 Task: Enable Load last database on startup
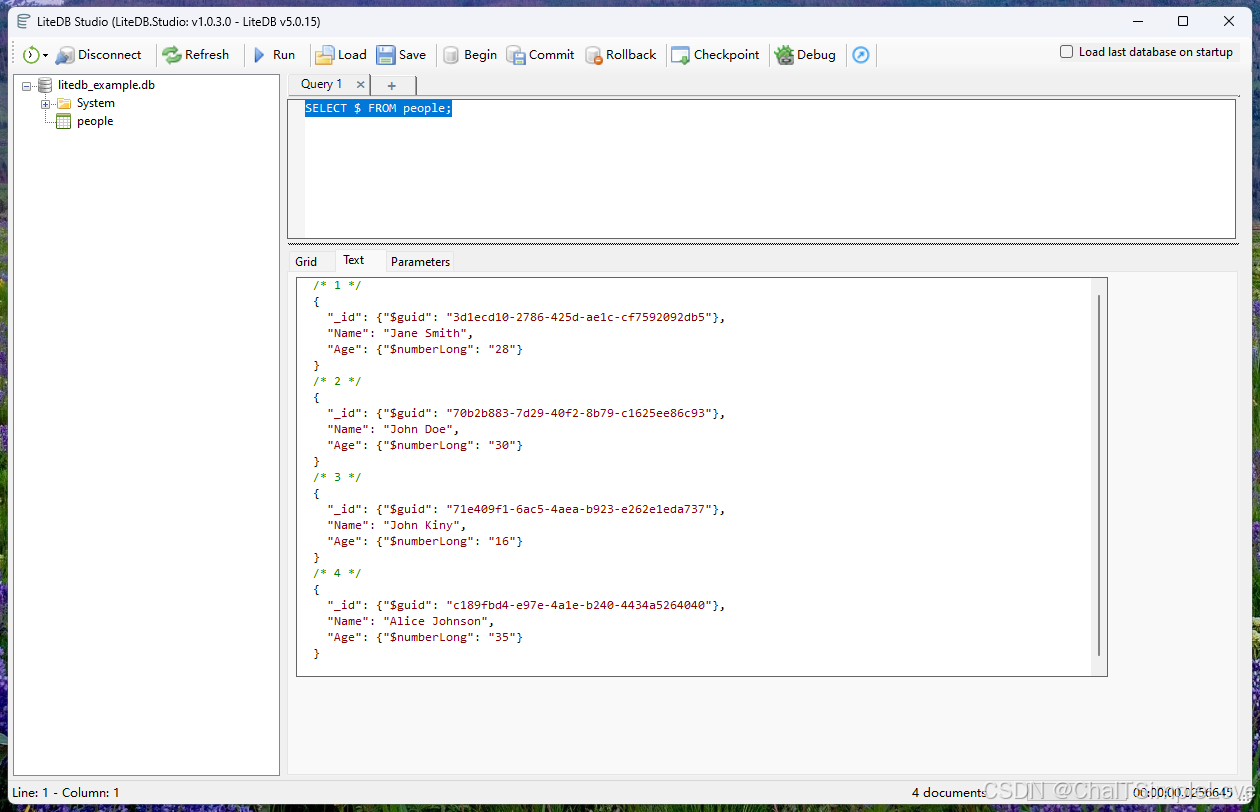coord(1067,52)
